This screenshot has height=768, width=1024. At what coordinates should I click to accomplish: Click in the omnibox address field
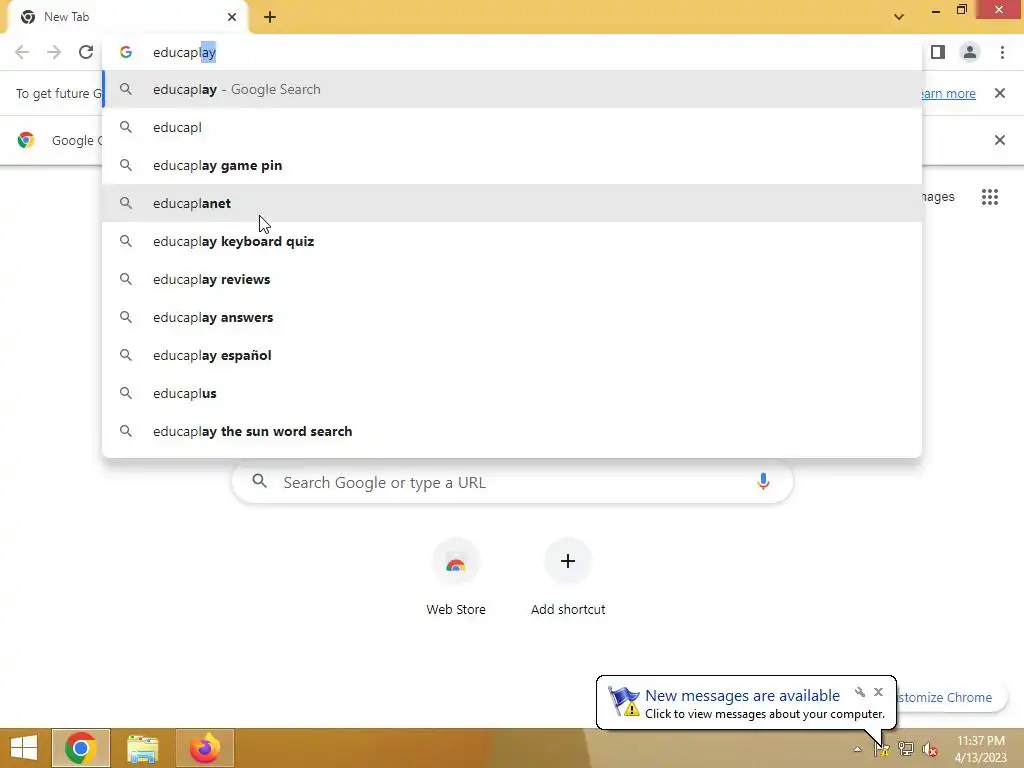[x=512, y=52]
